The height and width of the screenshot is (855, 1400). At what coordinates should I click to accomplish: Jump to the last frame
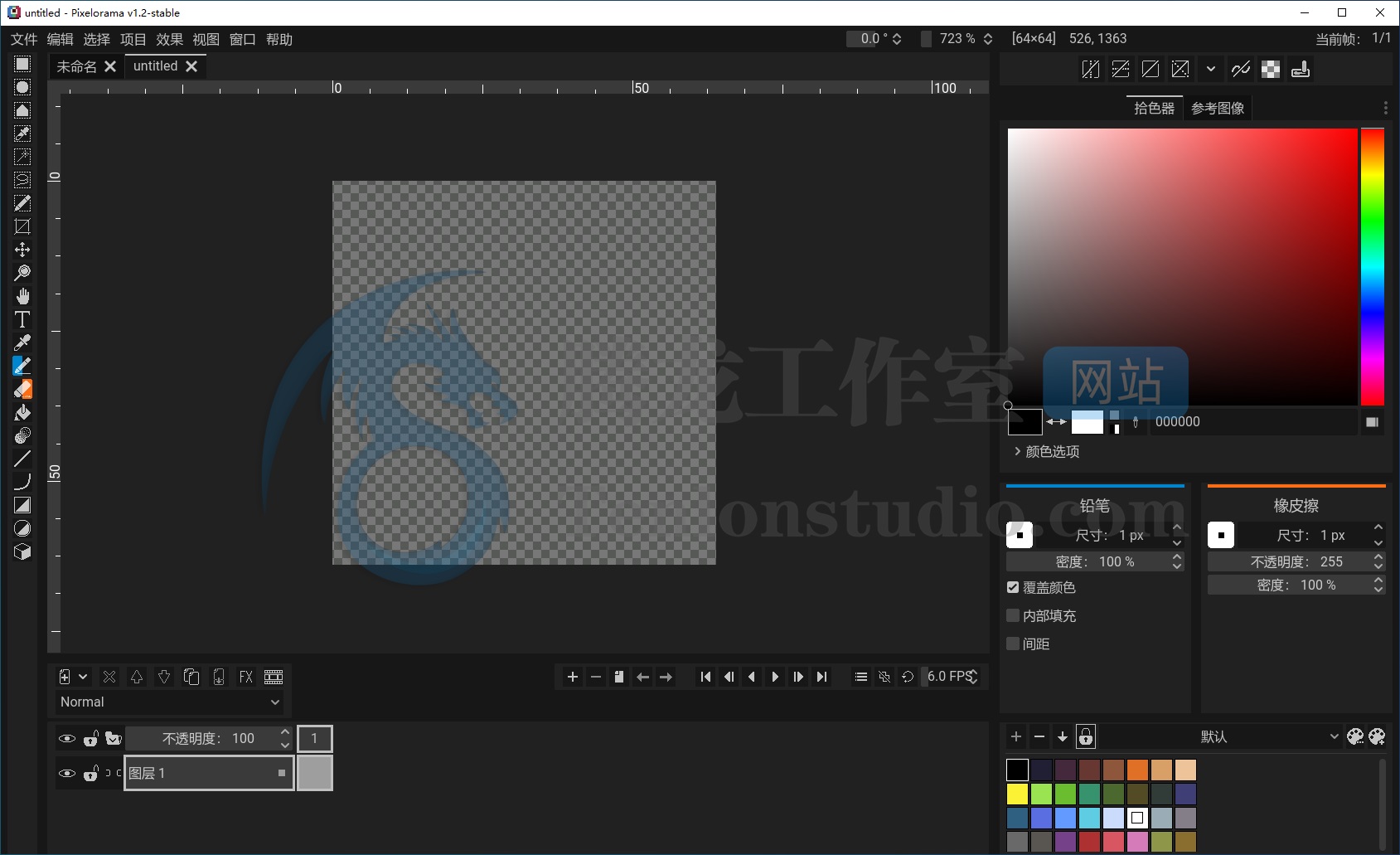[821, 677]
